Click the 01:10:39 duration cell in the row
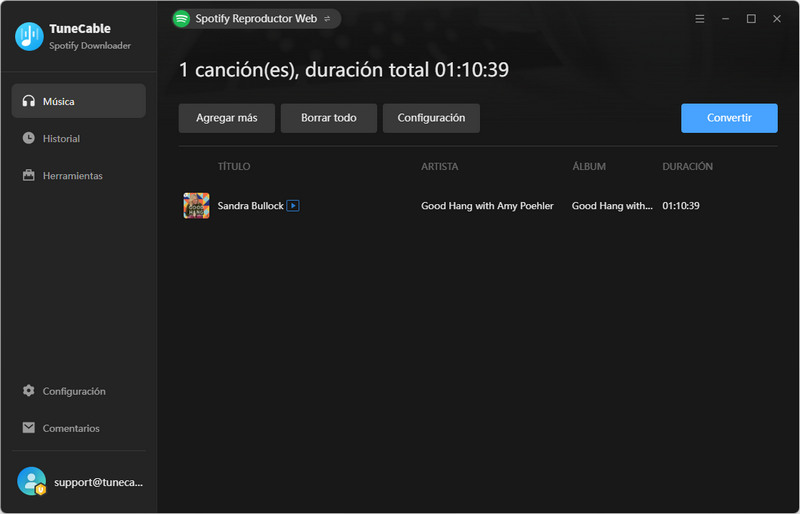Screen dimensions: 800x514 [x=681, y=206]
